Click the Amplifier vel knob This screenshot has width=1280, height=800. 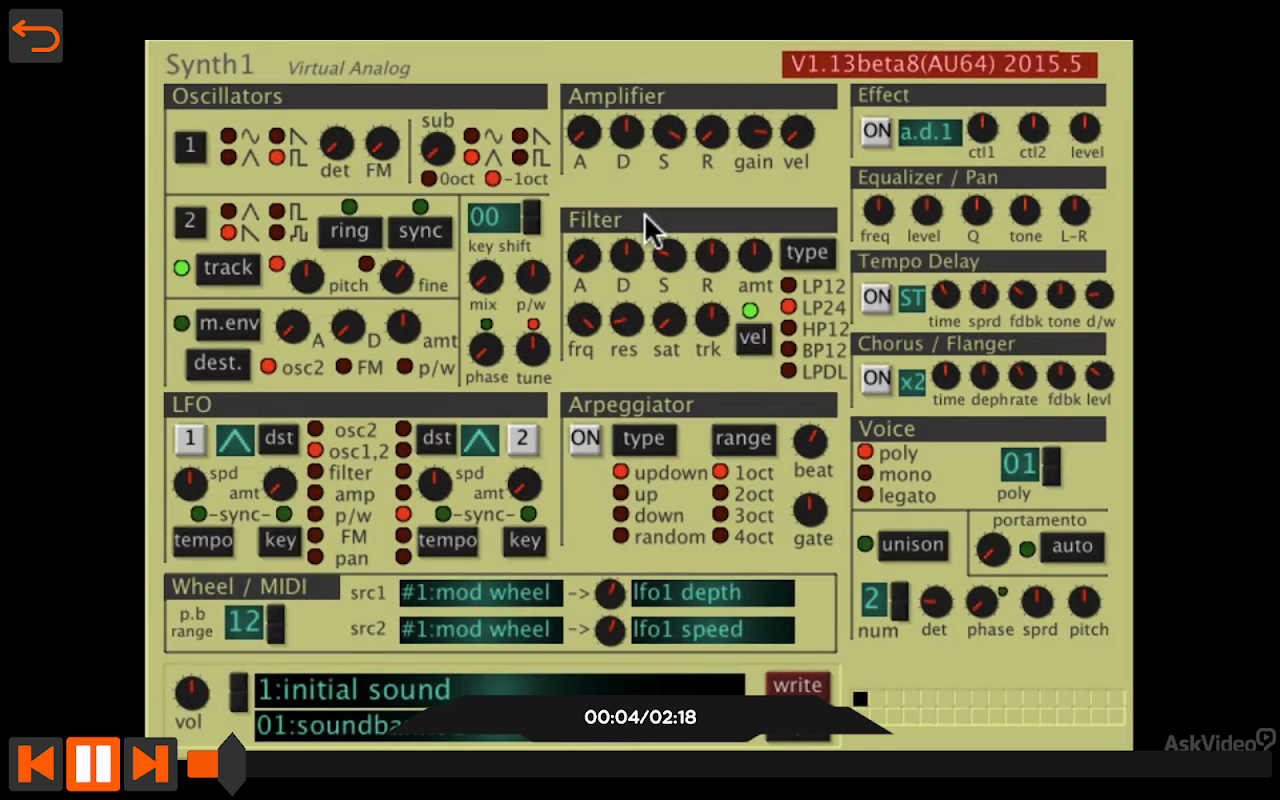pyautogui.click(x=797, y=132)
